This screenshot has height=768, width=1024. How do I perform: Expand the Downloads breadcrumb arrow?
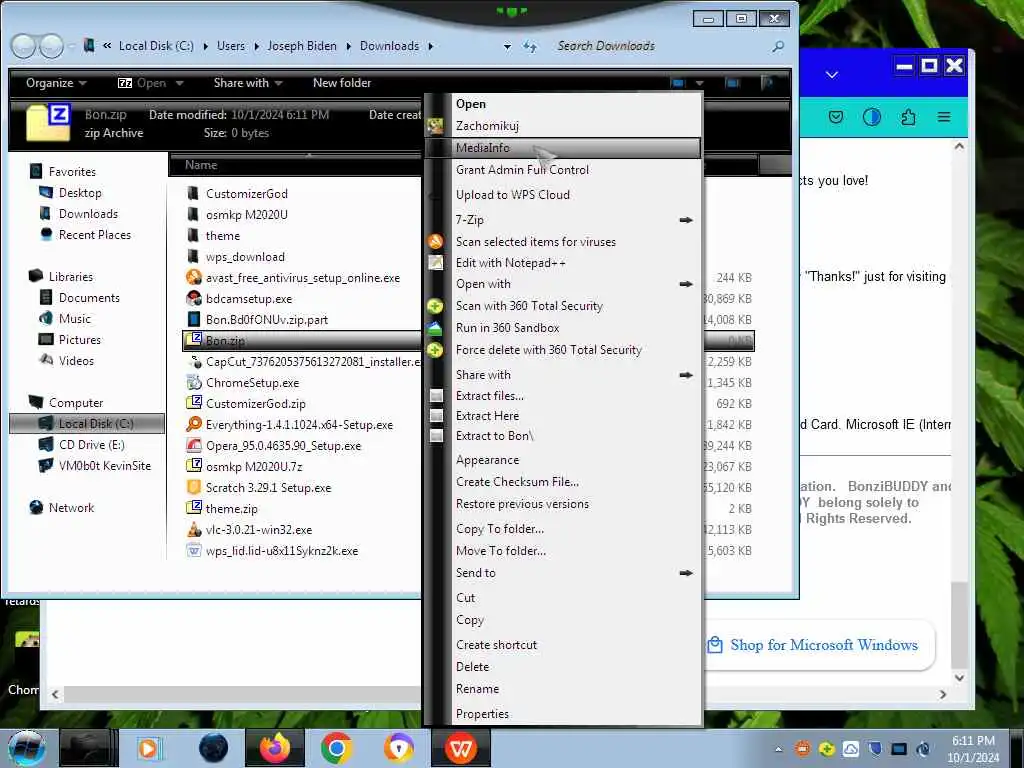pyautogui.click(x=430, y=46)
